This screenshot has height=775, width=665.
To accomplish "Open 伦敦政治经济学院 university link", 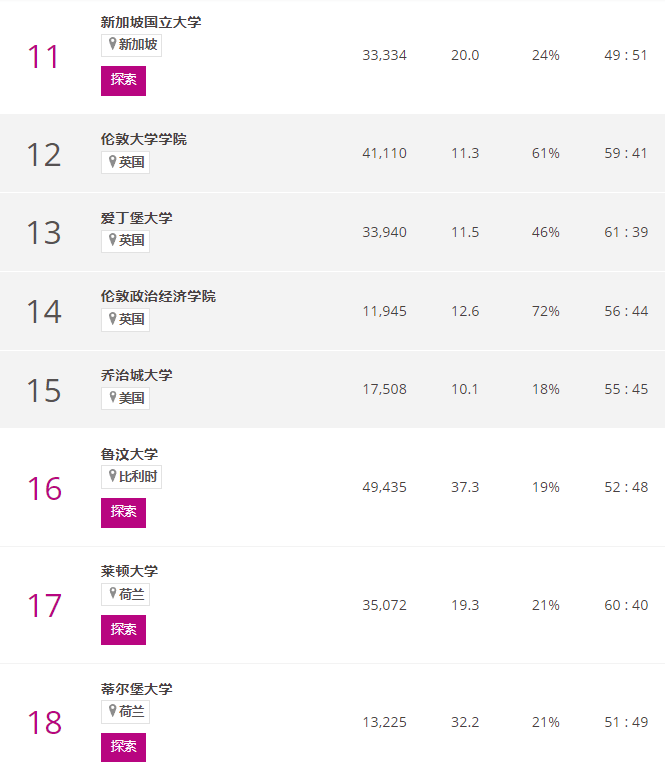I will point(158,296).
